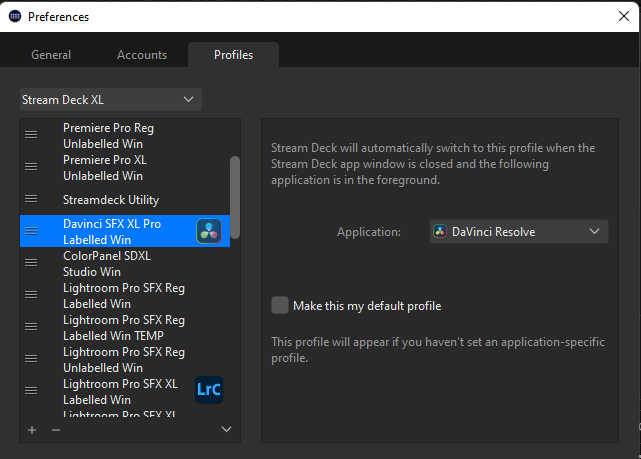The height and width of the screenshot is (459, 641).
Task: Click the plus icon to add profile
Action: point(32,429)
